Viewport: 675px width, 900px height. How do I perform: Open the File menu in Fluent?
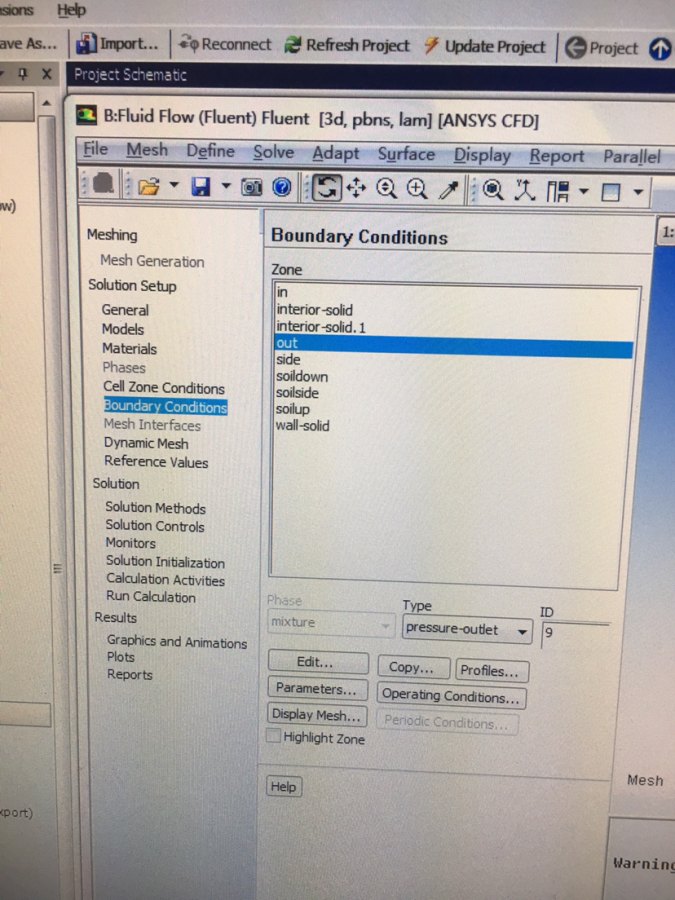click(95, 149)
